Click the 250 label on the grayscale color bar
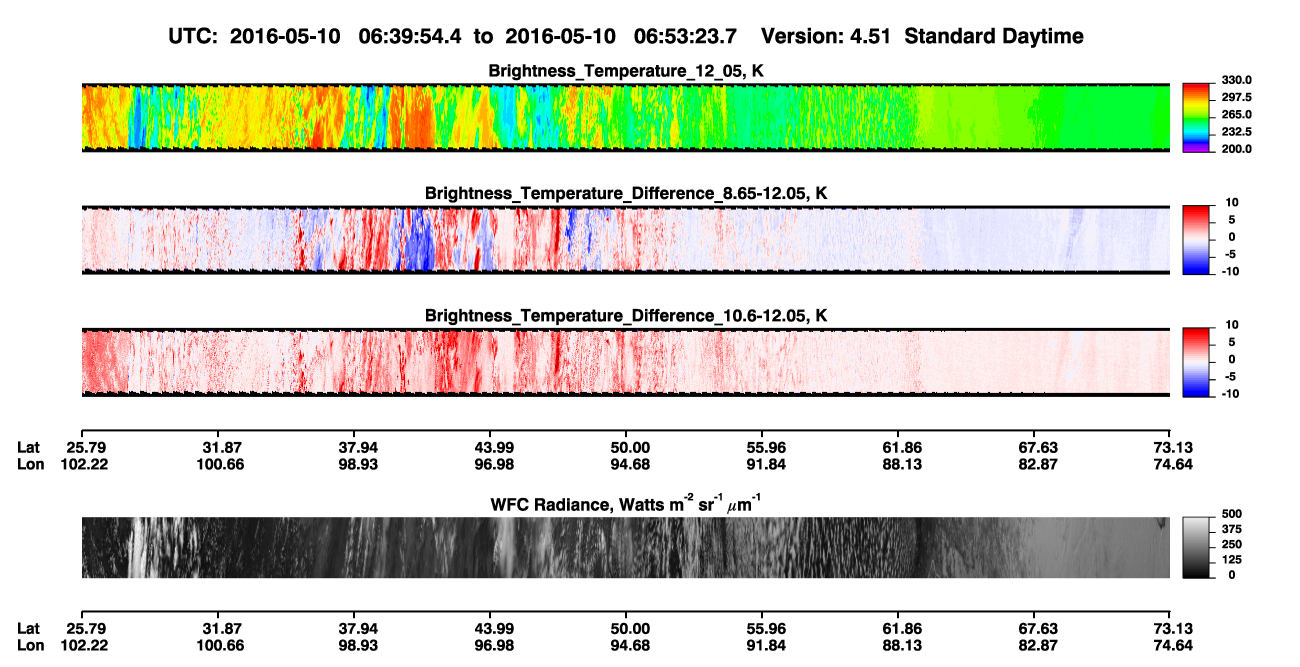 (x=1231, y=544)
